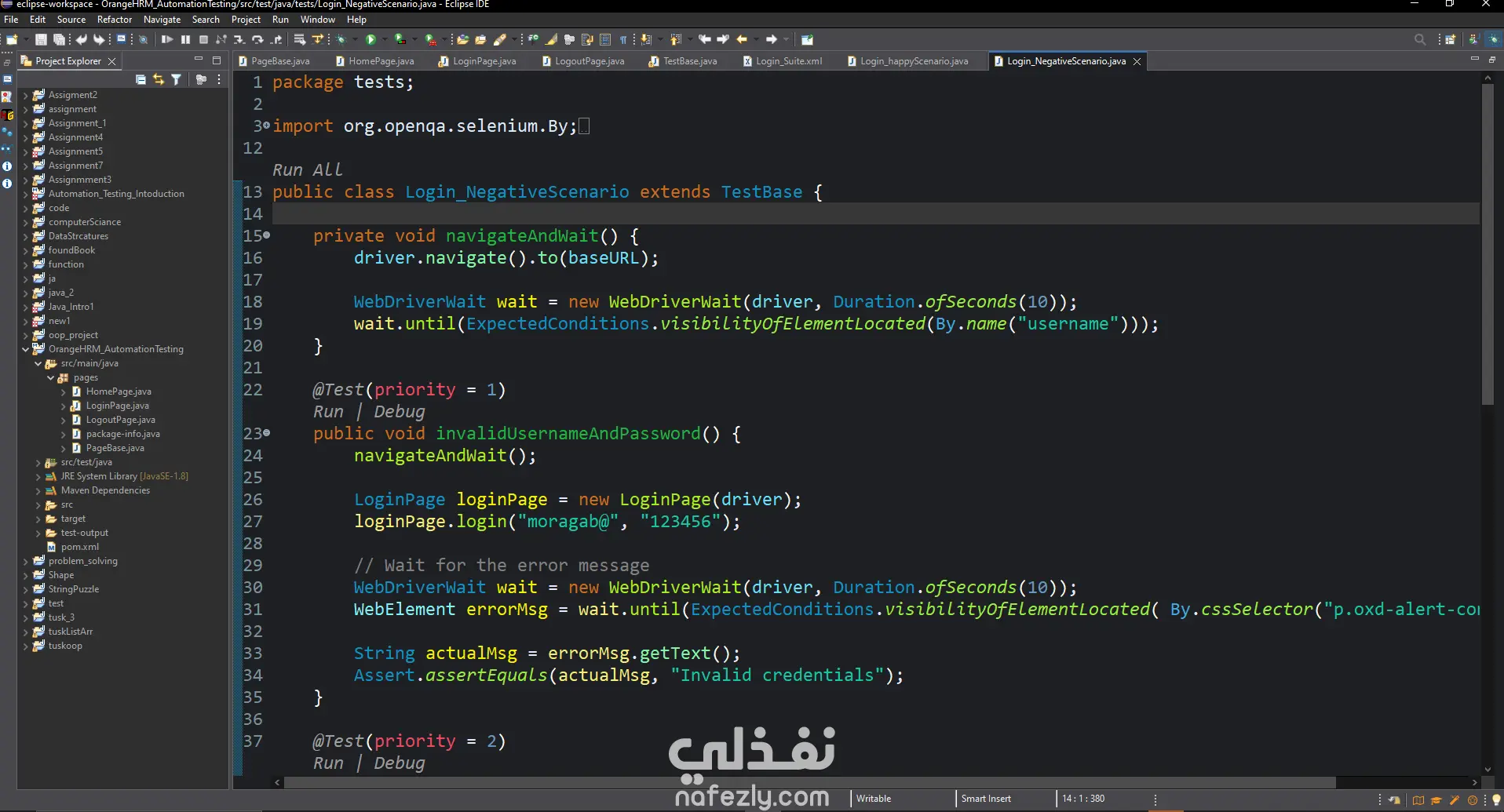
Task: Collapse the src/main/java folder
Action: tap(38, 363)
